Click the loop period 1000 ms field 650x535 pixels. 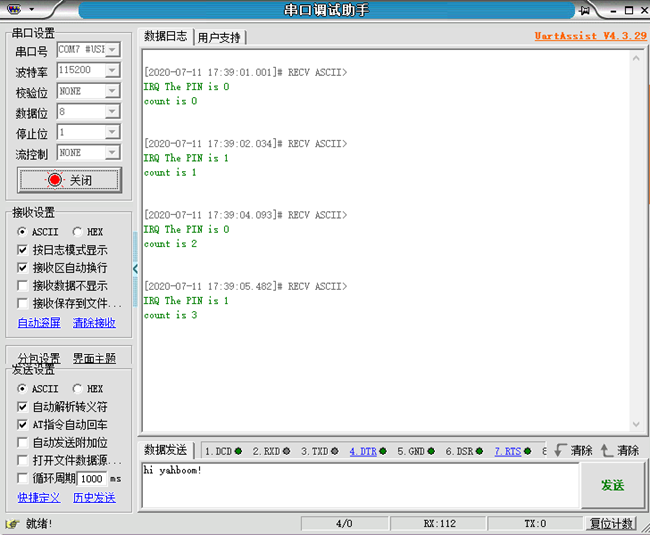click(x=92, y=479)
